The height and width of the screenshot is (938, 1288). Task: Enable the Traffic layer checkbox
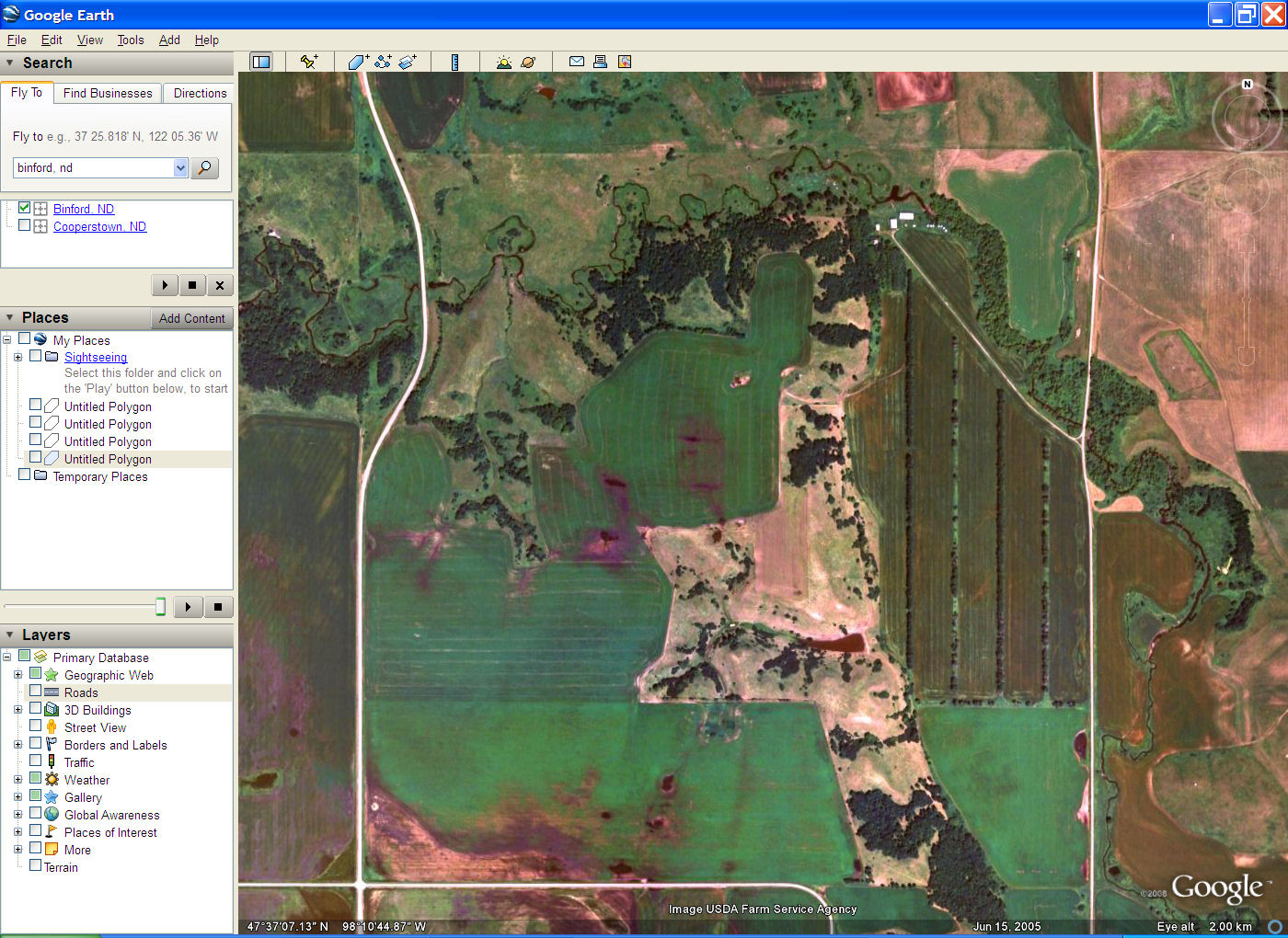[x=35, y=761]
